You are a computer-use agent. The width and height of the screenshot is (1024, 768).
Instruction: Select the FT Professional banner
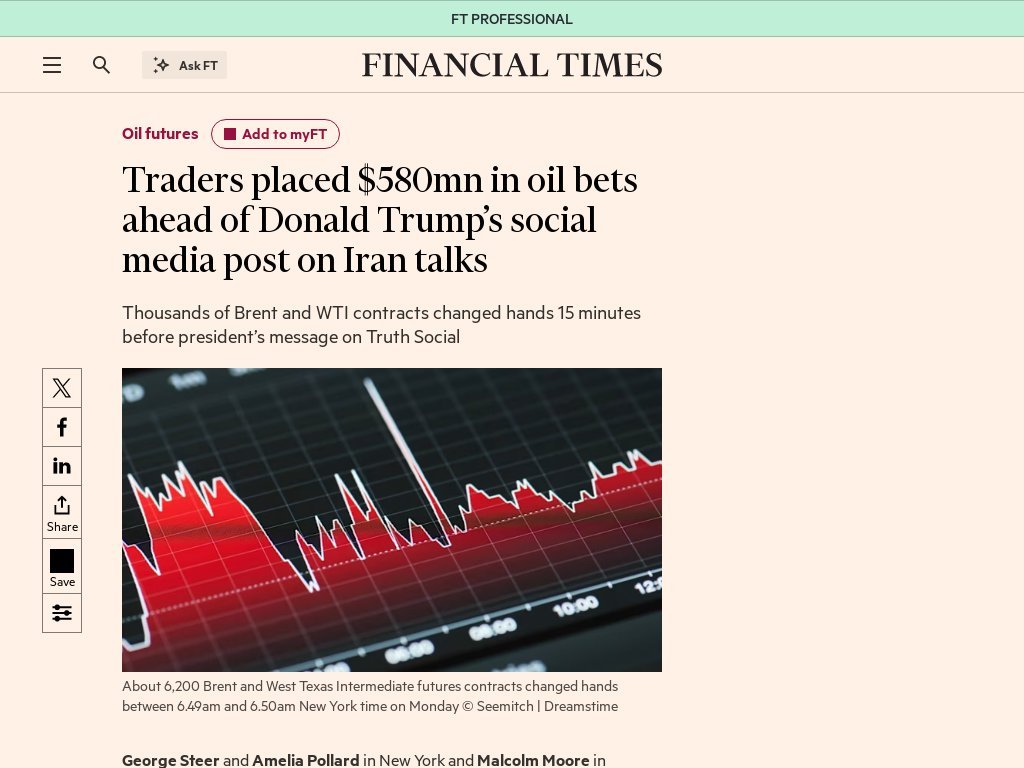512,18
